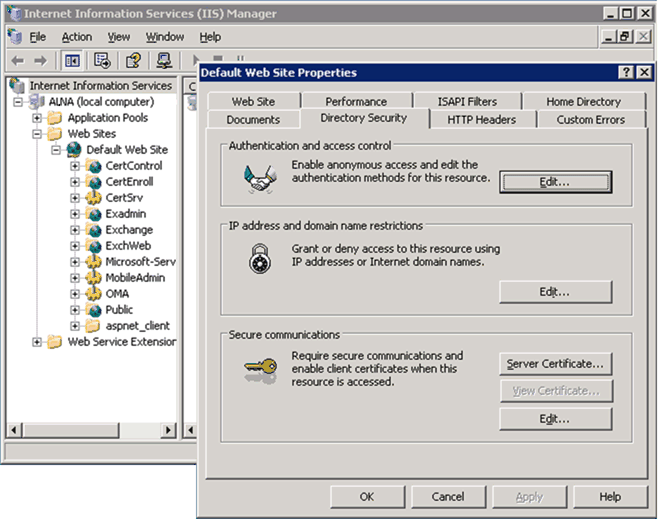658x519 pixels.
Task: Switch to the Documents tab
Action: click(x=253, y=120)
